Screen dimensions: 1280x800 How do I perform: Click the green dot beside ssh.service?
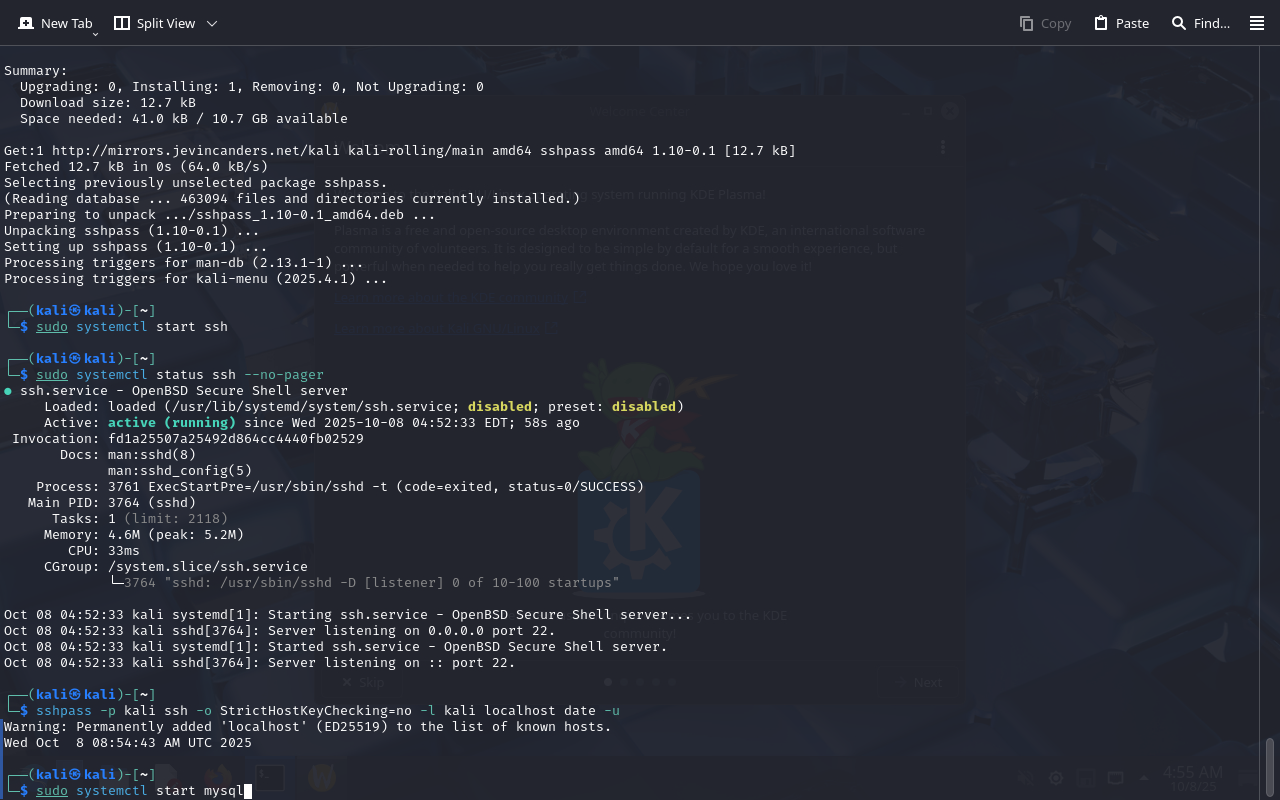click(8, 391)
